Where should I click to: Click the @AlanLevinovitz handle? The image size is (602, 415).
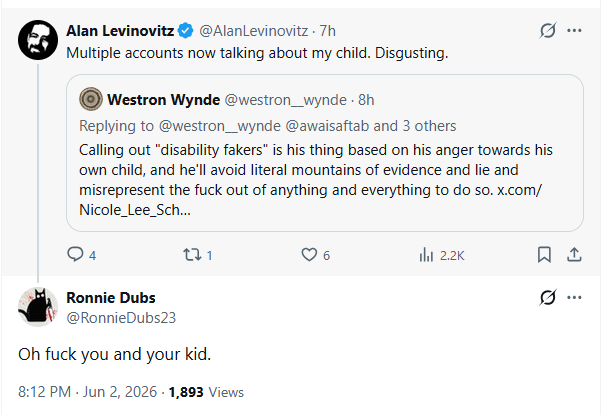coord(253,31)
